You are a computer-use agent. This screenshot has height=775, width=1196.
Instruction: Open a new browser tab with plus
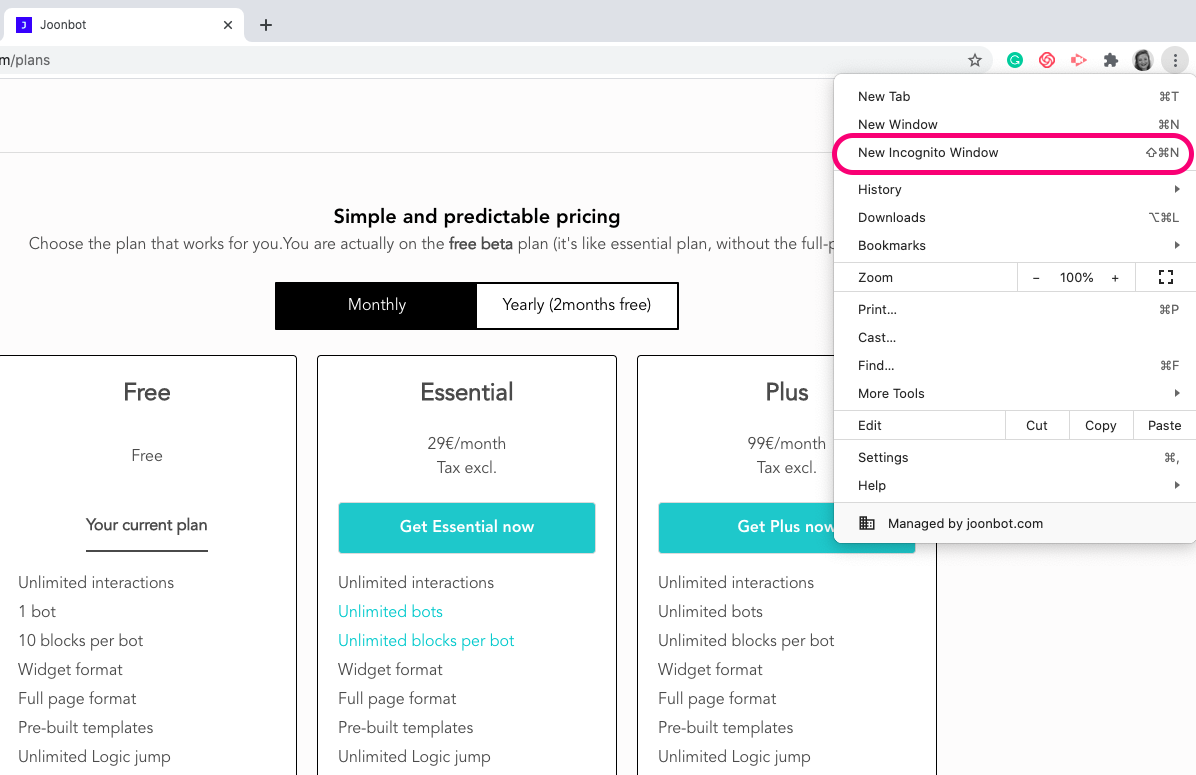tap(265, 25)
